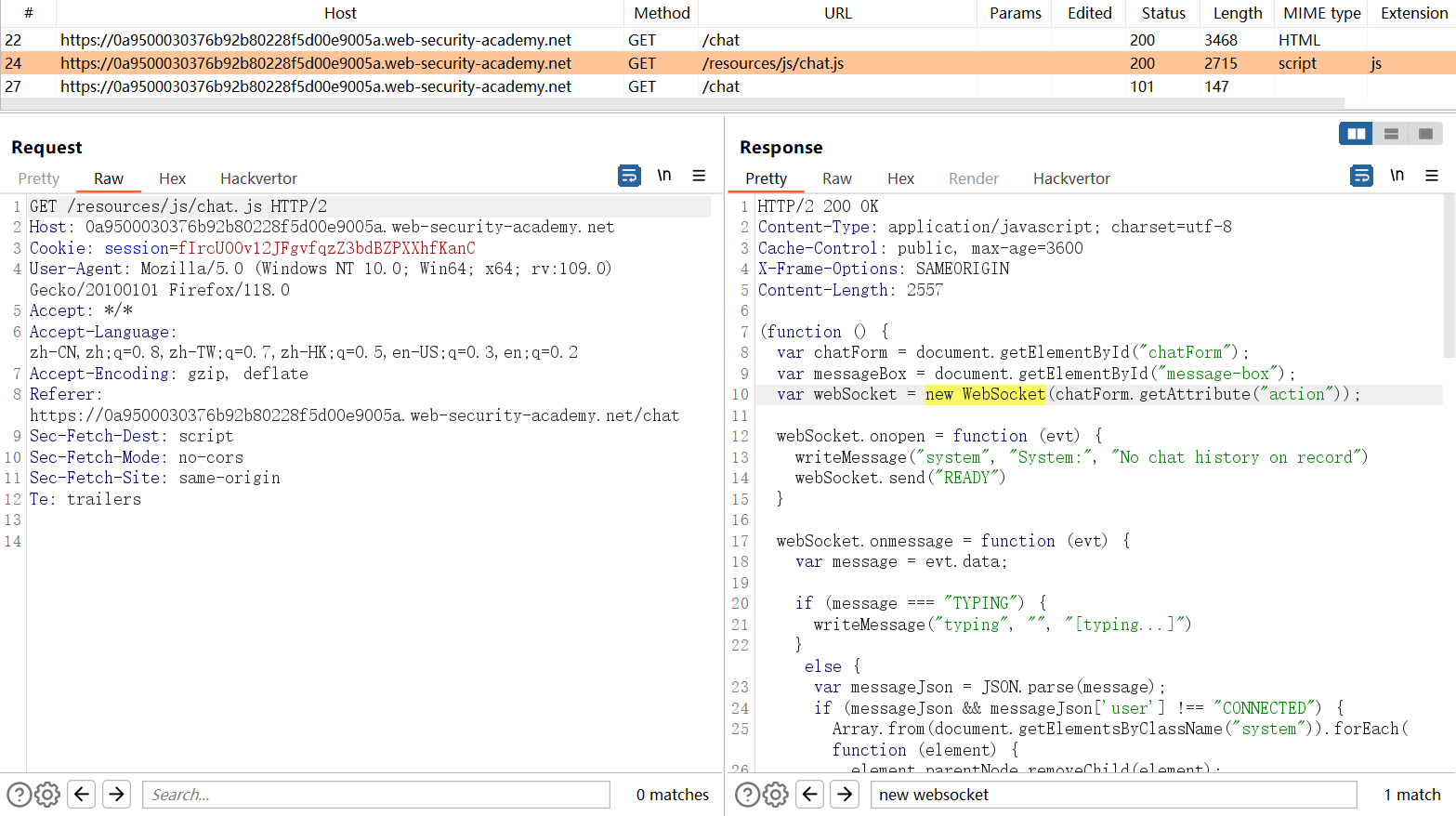This screenshot has width=1456, height=816.
Task: Toggle non-printable characters in Request panel
Action: coord(664,176)
